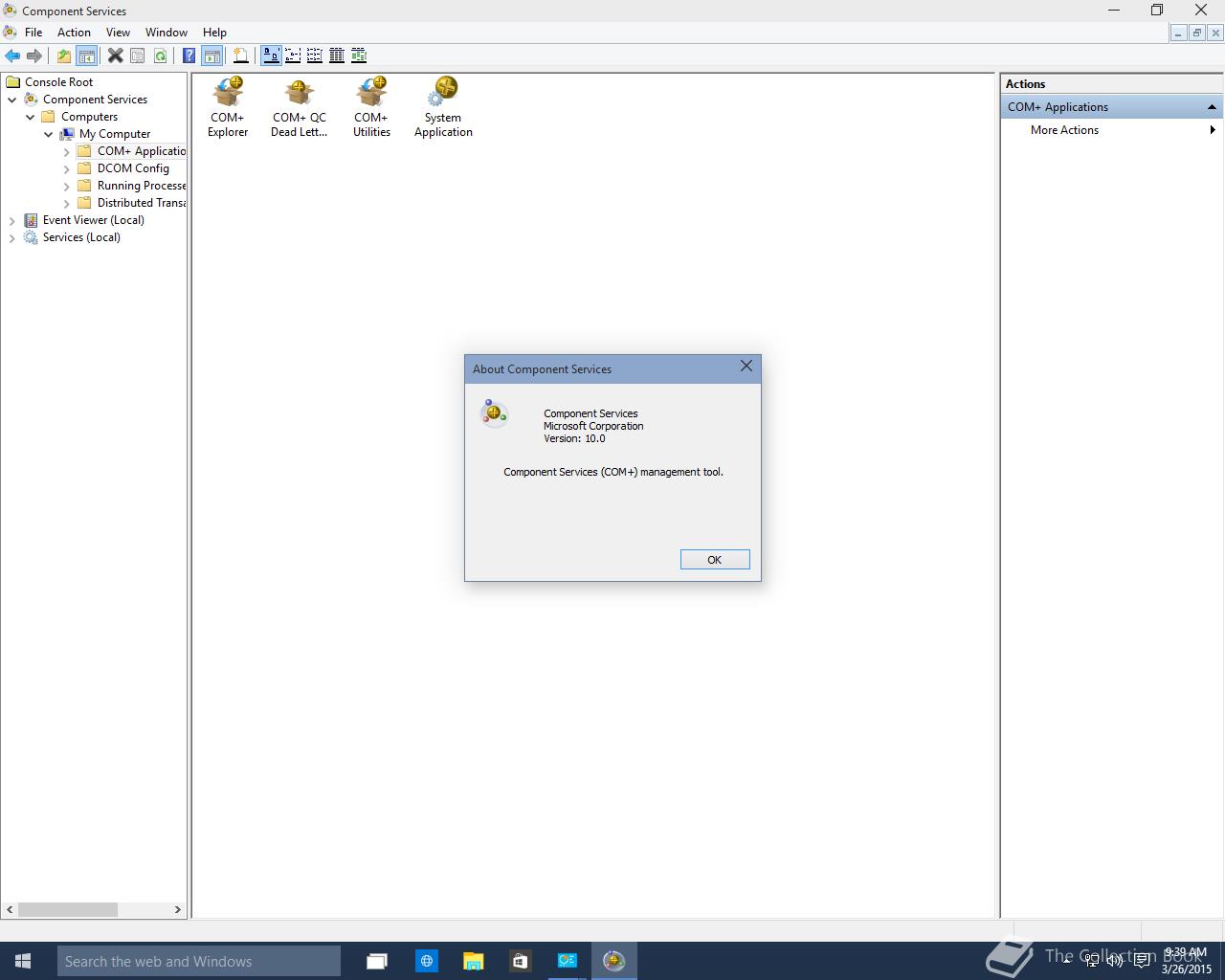Switch to Small Icons view in toolbar
This screenshot has width=1225, height=980.
(293, 56)
